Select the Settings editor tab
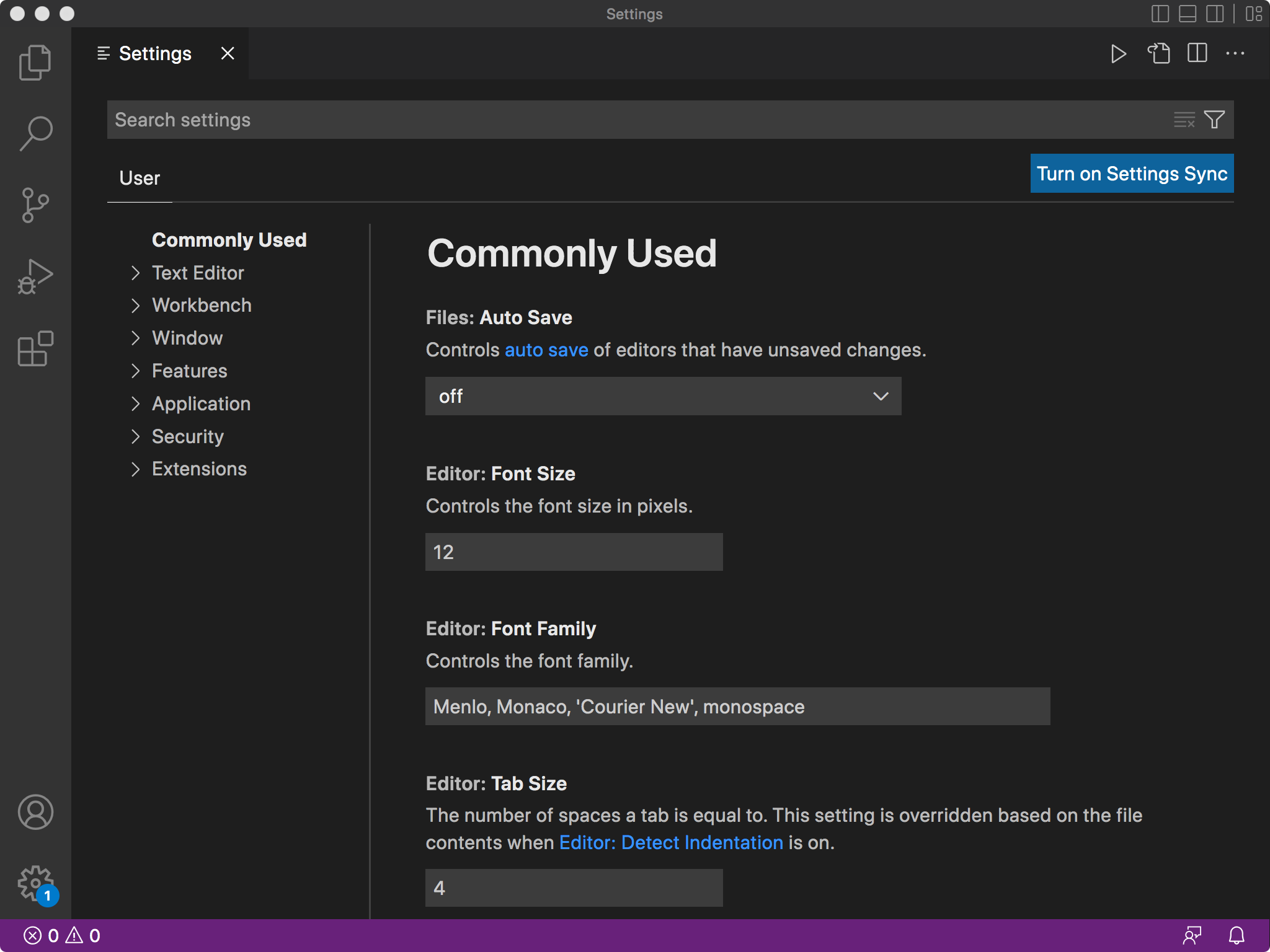Viewport: 1270px width, 952px height. coord(155,53)
